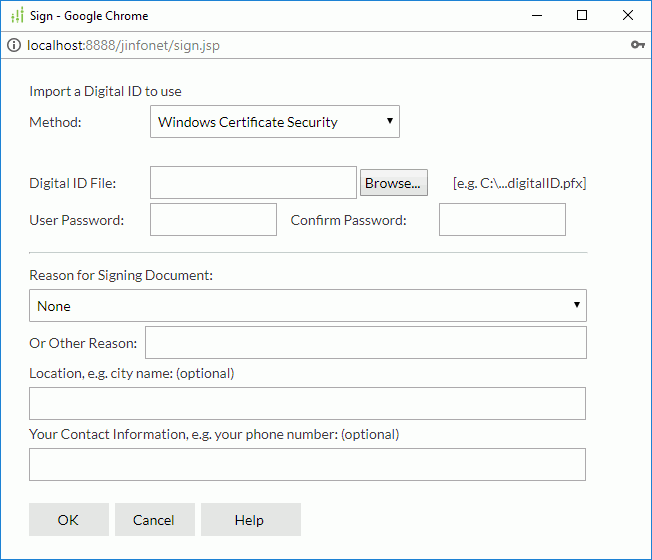
Task: Click the Your Contact Information field
Action: click(307, 464)
